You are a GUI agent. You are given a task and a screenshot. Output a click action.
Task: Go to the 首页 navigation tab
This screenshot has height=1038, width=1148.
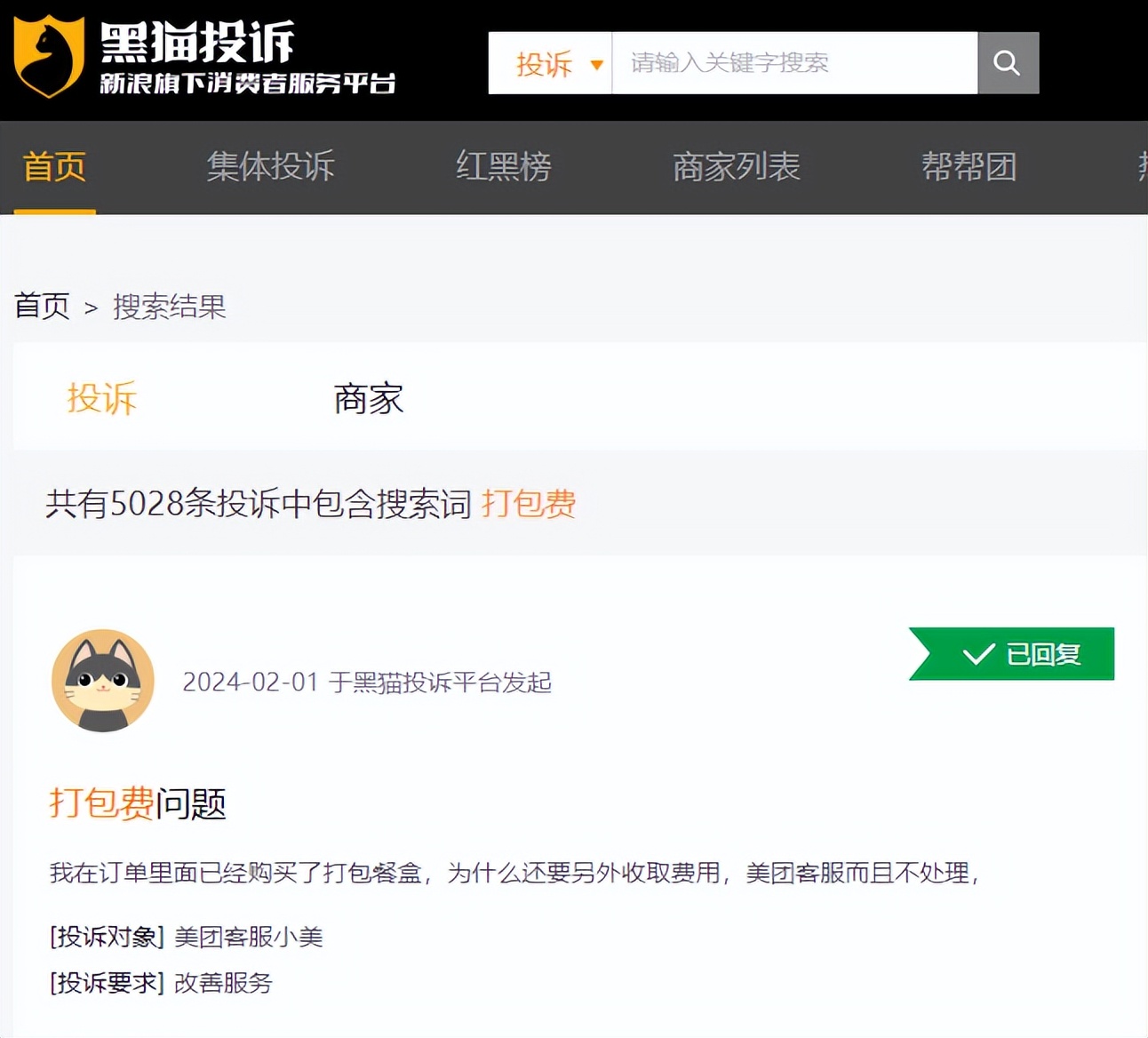point(54,167)
